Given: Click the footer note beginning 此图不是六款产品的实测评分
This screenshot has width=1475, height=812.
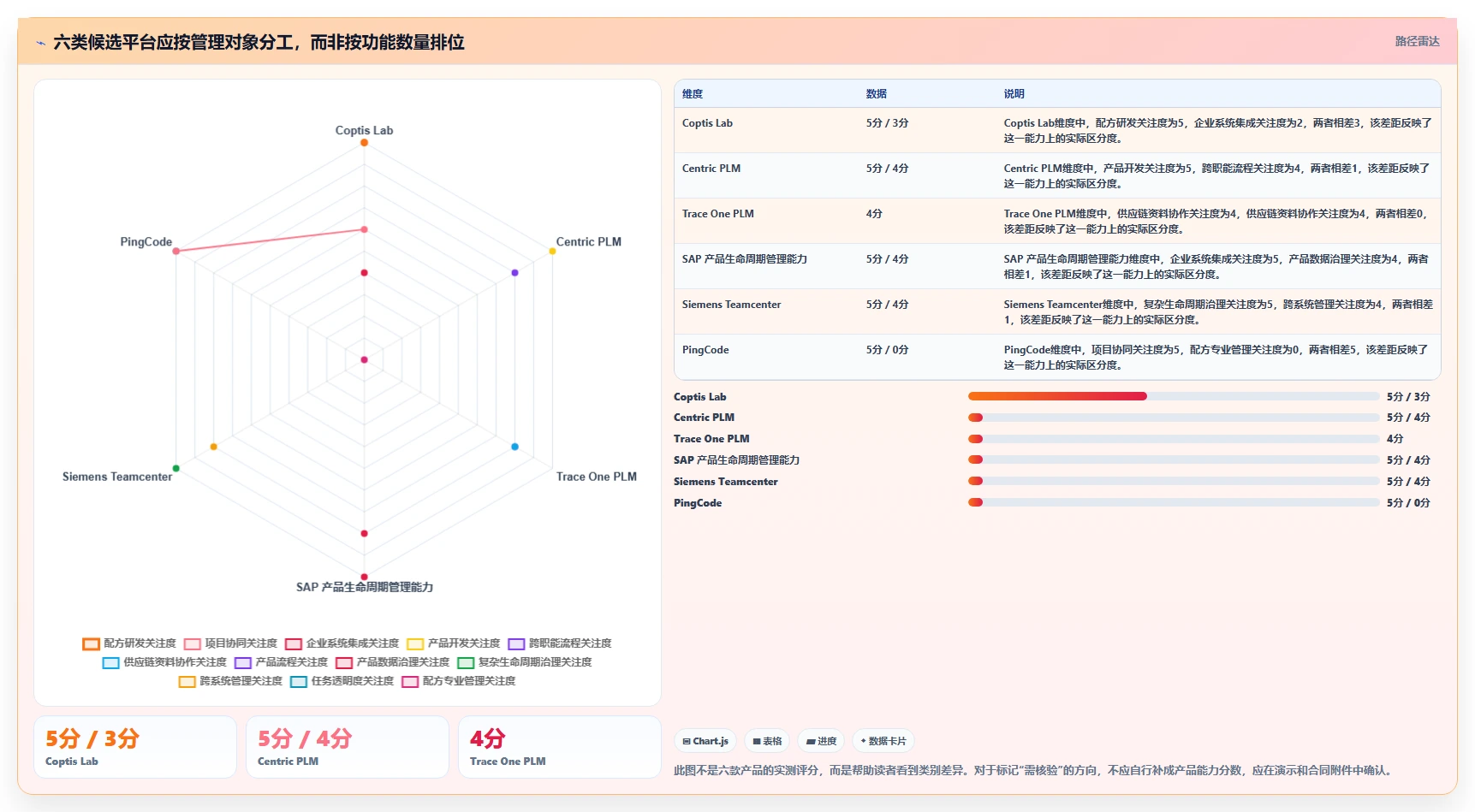Looking at the screenshot, I should (1035, 771).
